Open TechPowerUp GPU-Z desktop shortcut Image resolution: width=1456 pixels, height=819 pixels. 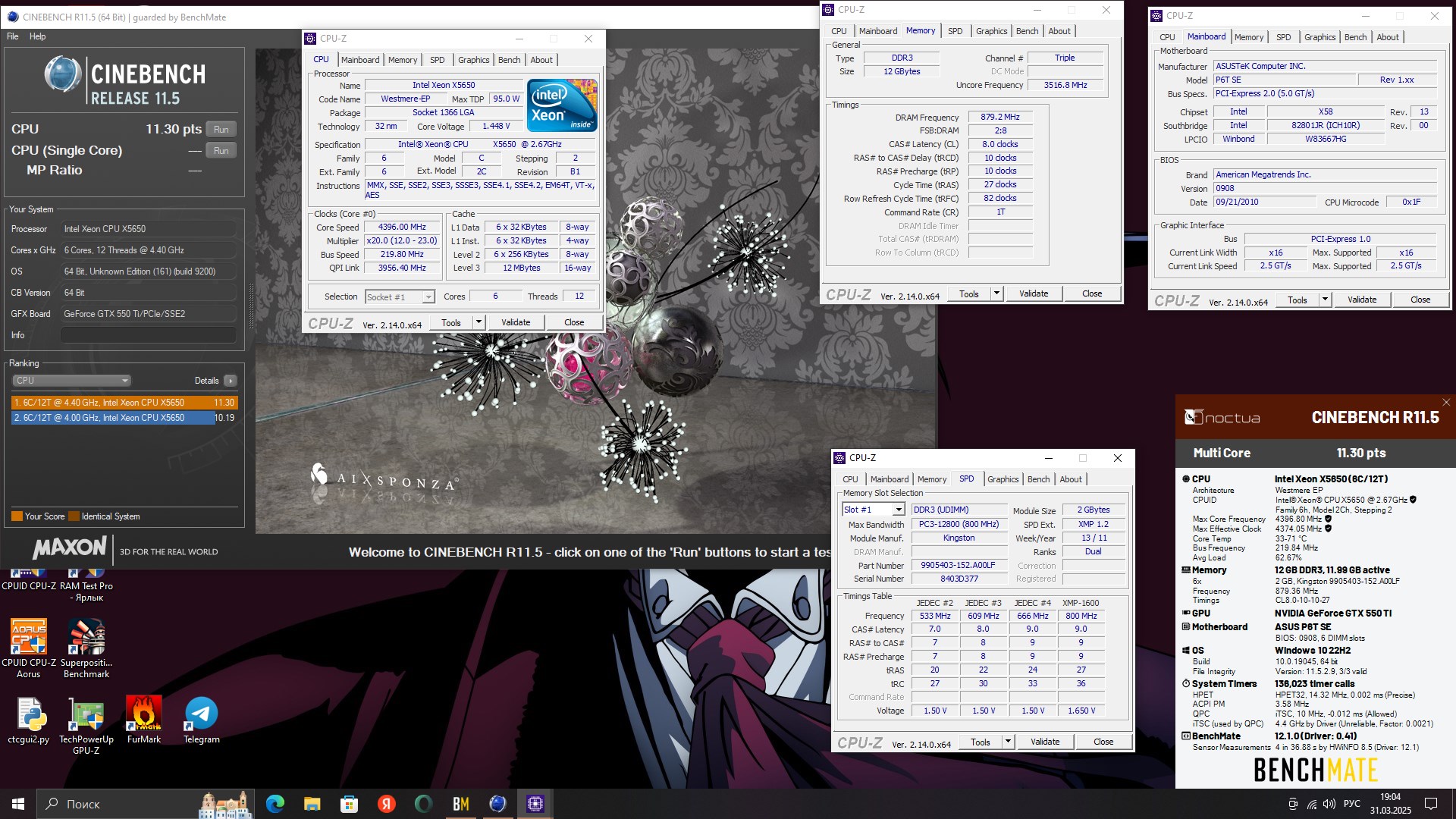click(x=86, y=726)
